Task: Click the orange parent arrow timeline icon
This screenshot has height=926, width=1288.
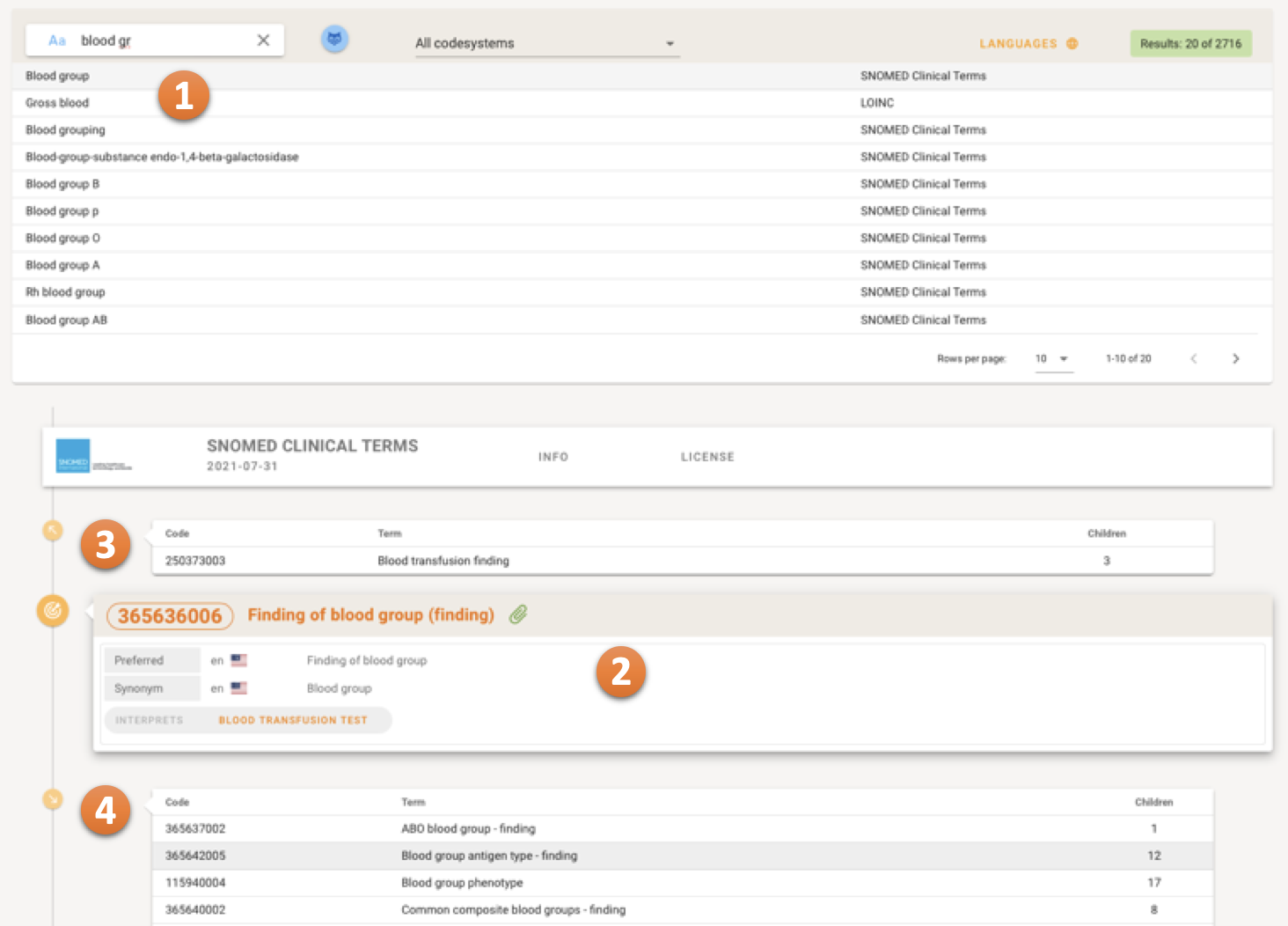Action: (x=53, y=530)
